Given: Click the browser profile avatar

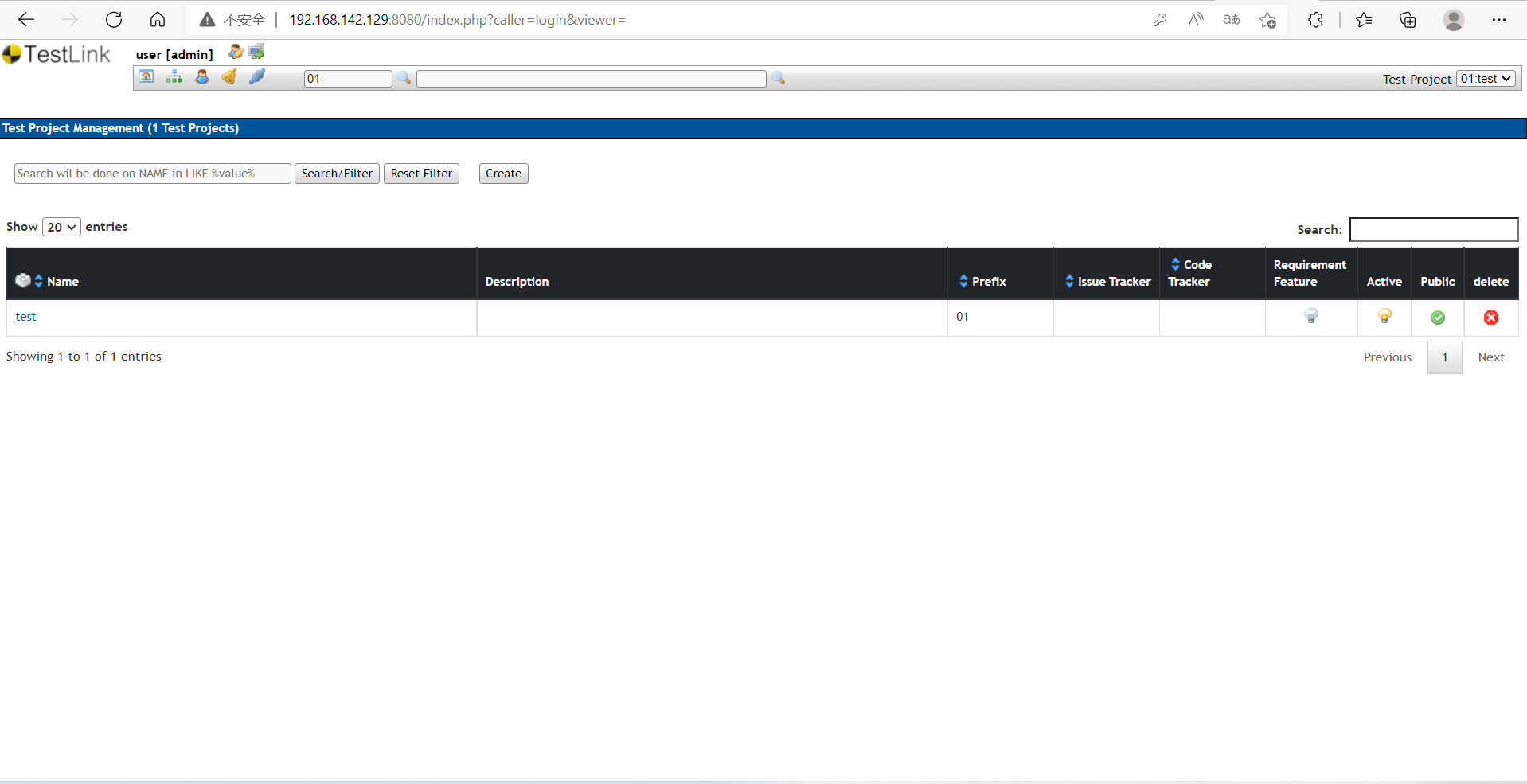Looking at the screenshot, I should (x=1454, y=20).
